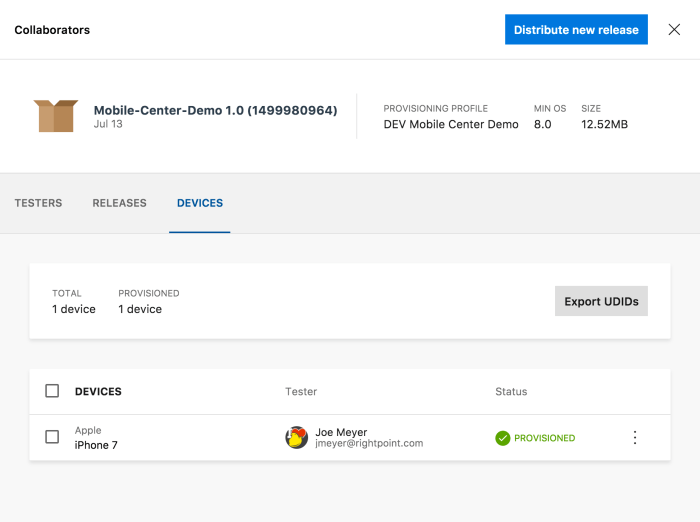The width and height of the screenshot is (700, 522).
Task: Click the Mobile-Center-Demo 1.0 release title
Action: tap(215, 110)
